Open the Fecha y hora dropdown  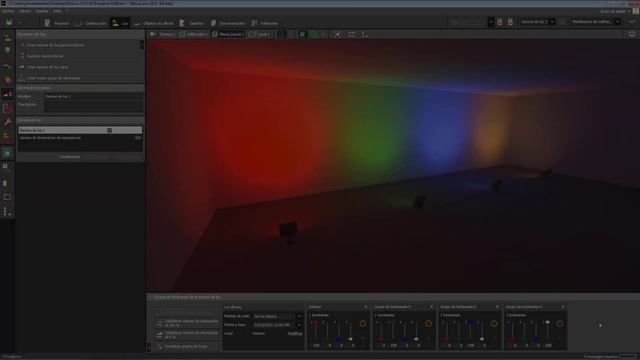click(278, 325)
